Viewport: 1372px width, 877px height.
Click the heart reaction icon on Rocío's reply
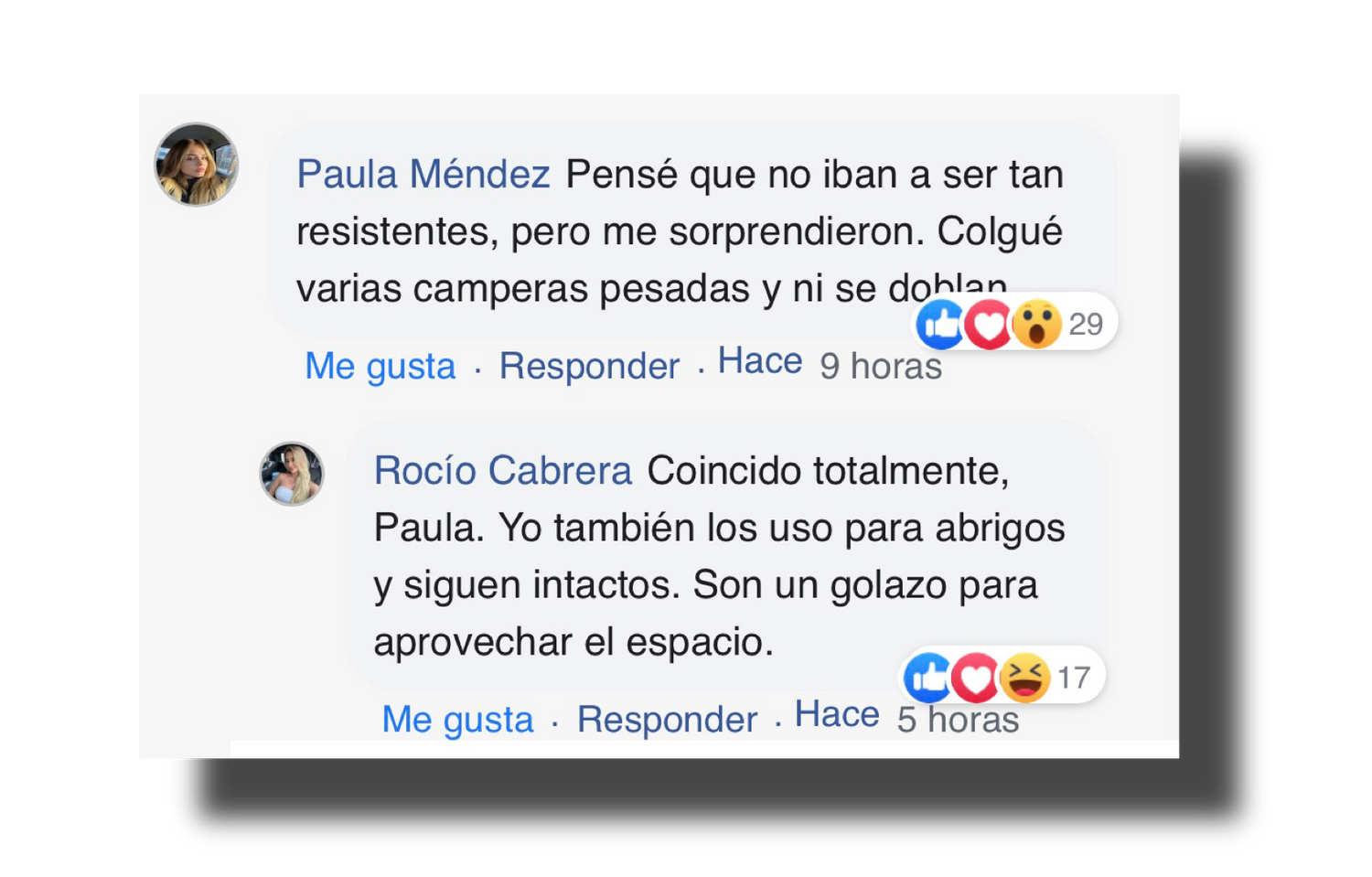[977, 679]
